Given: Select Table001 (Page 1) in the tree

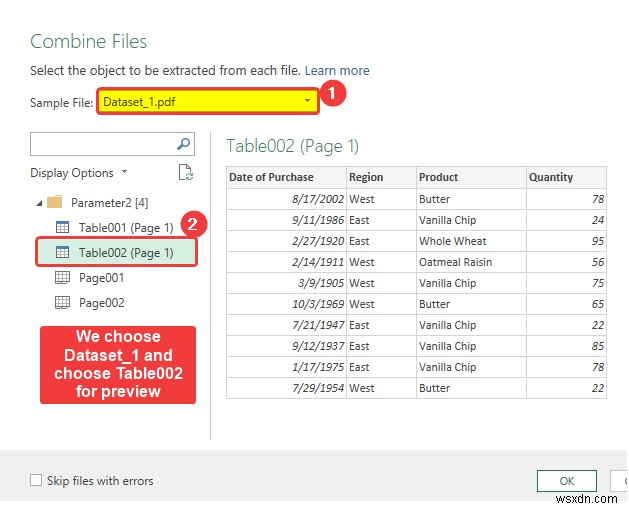Looking at the screenshot, I should (126, 227).
